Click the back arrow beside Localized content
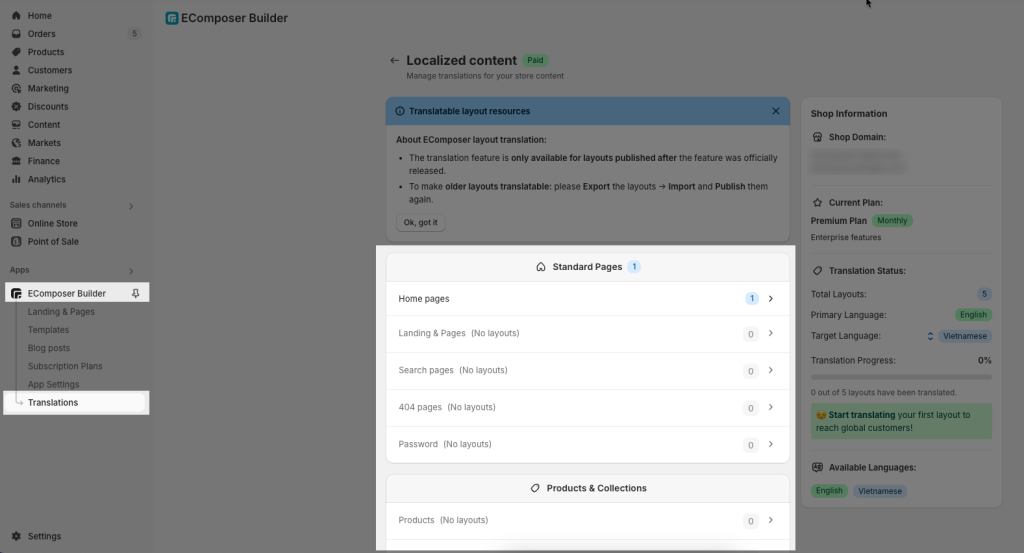This screenshot has width=1024, height=553. pyautogui.click(x=394, y=60)
